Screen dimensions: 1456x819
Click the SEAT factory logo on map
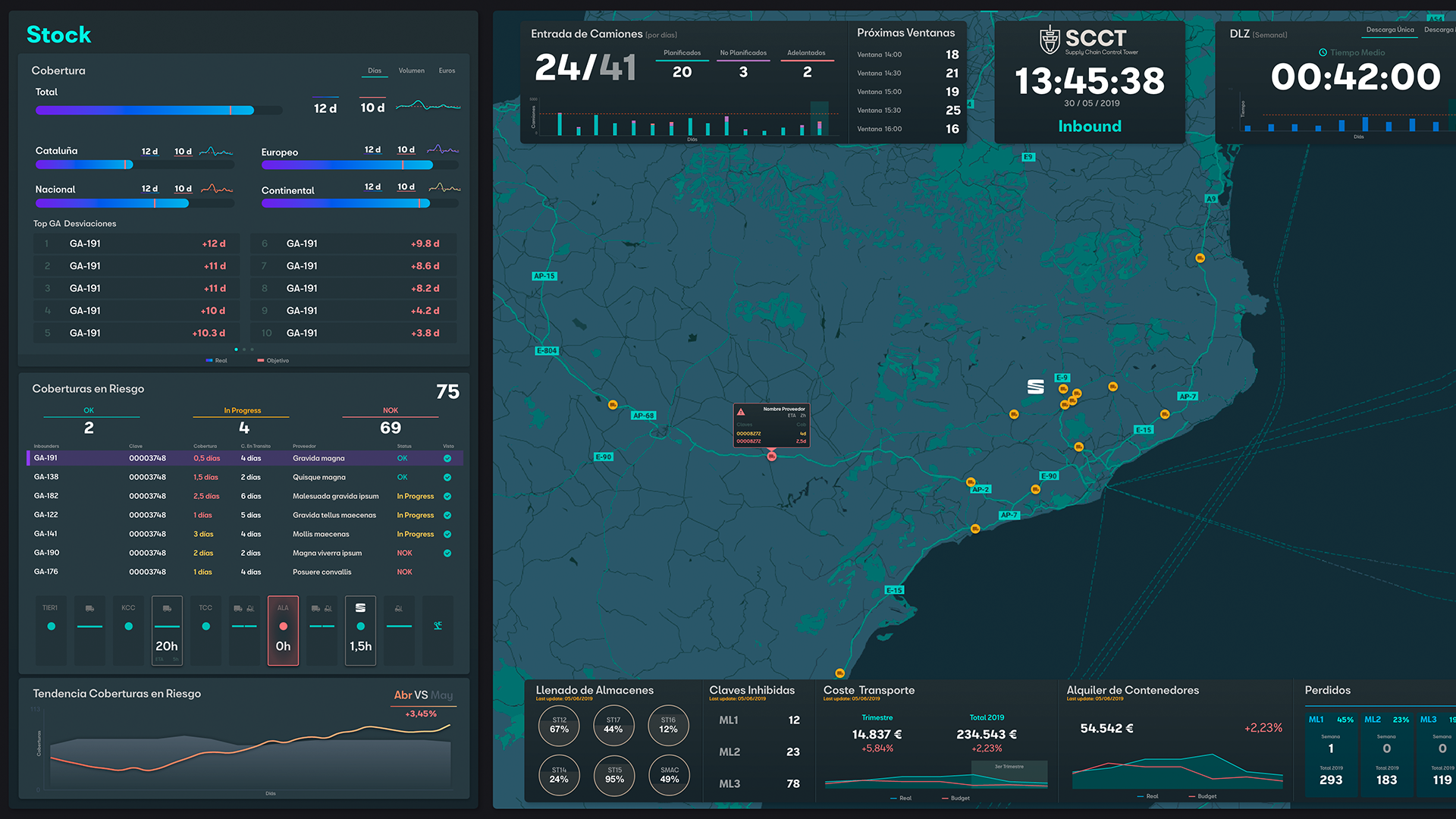[1035, 387]
